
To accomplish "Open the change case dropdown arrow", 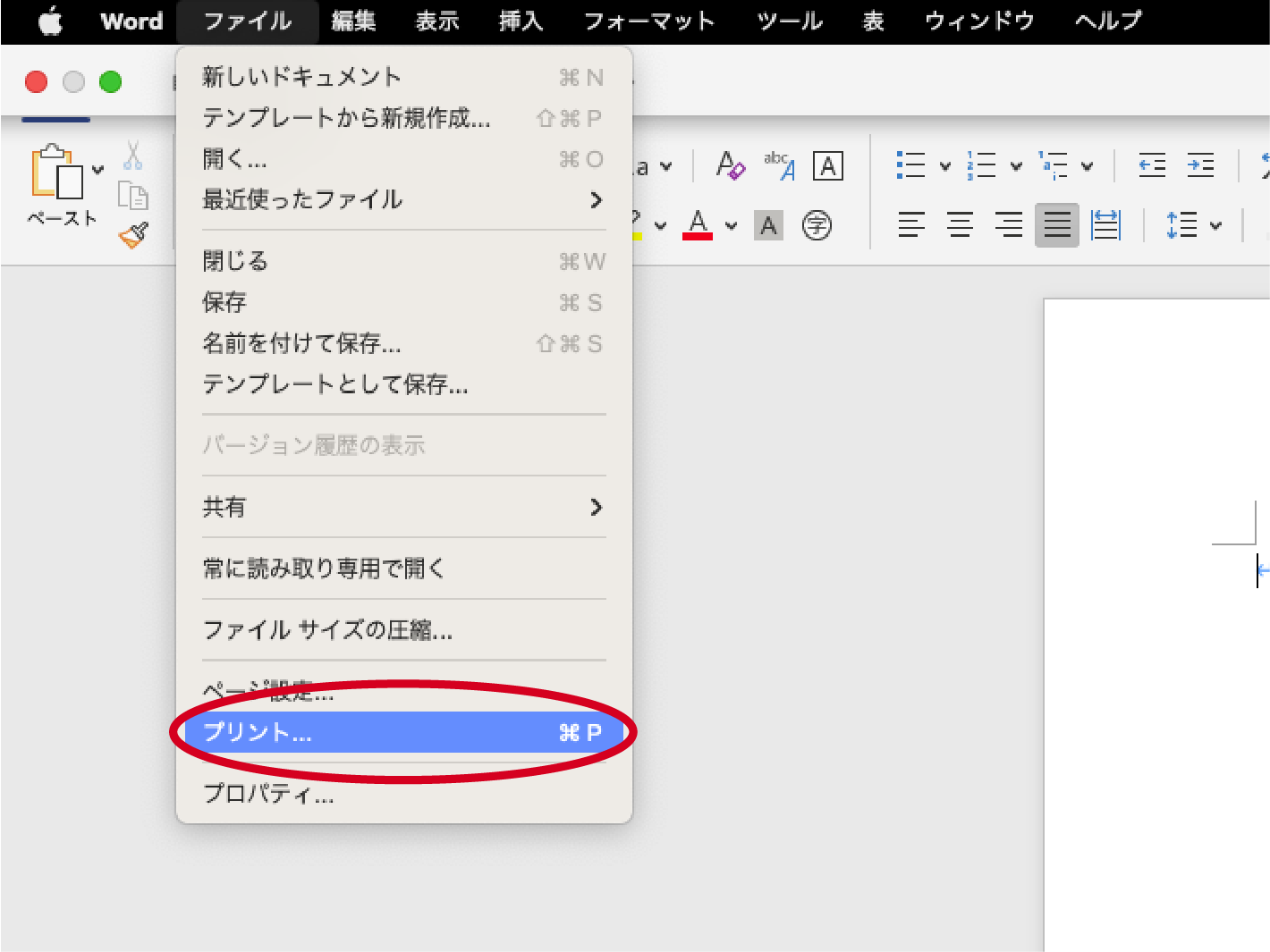I will click(665, 166).
